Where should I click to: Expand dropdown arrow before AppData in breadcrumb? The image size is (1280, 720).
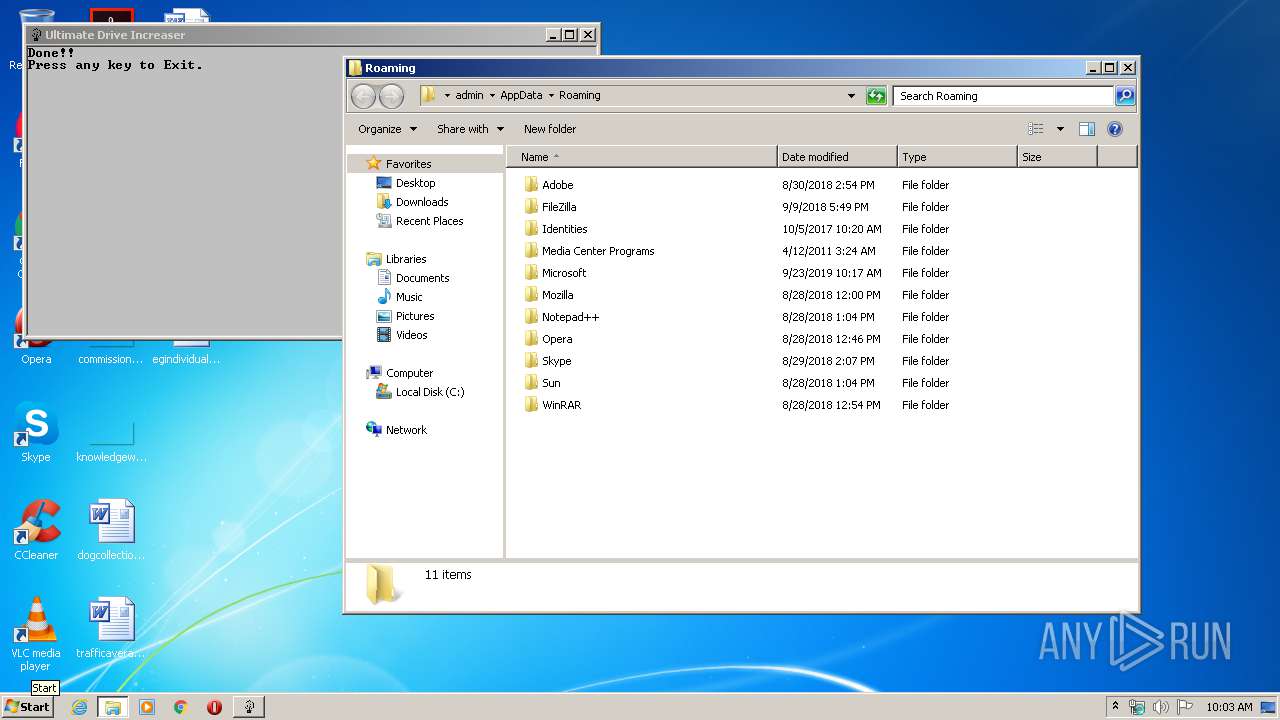click(x=492, y=96)
